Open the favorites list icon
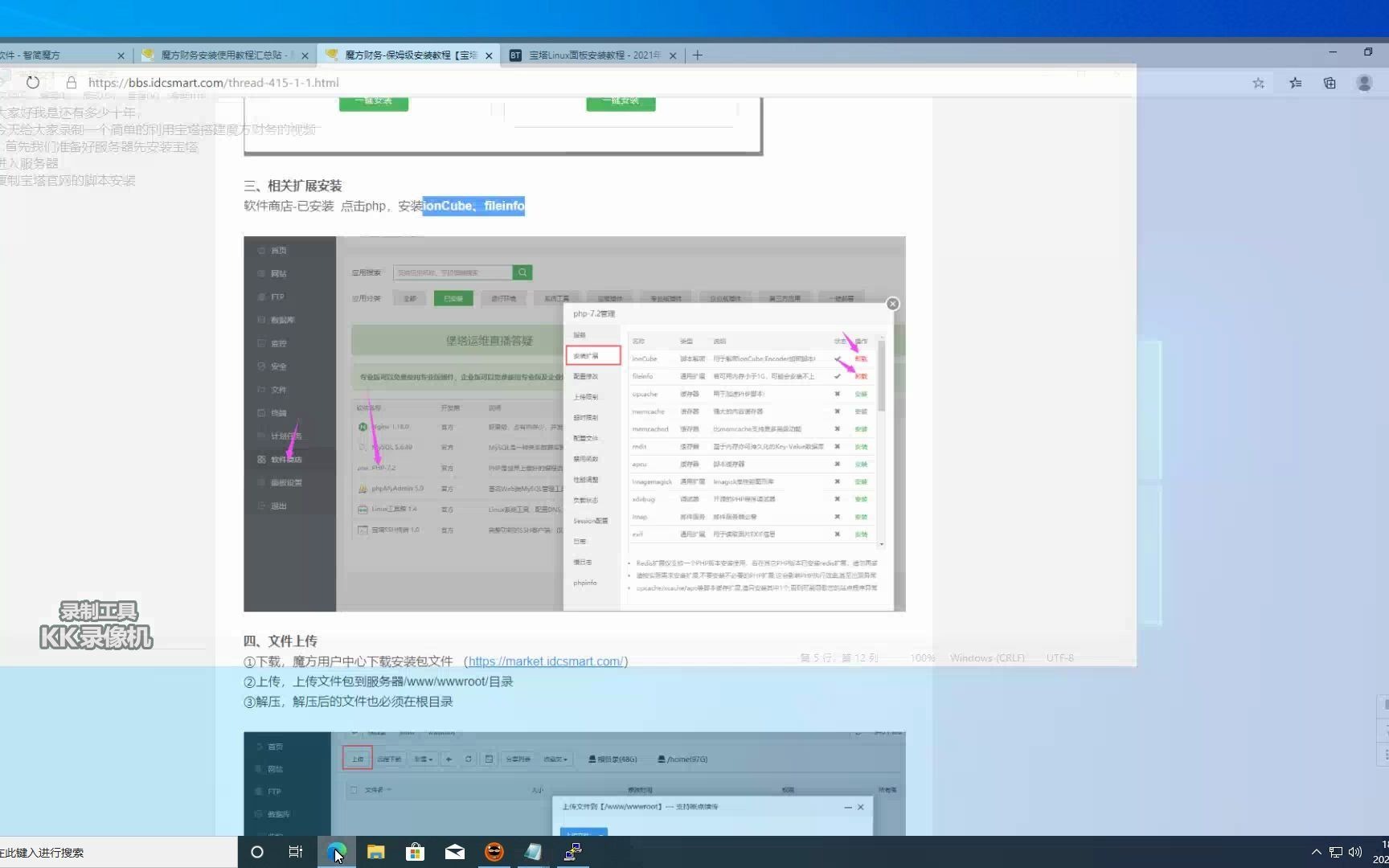The width and height of the screenshot is (1389, 868). click(1296, 83)
